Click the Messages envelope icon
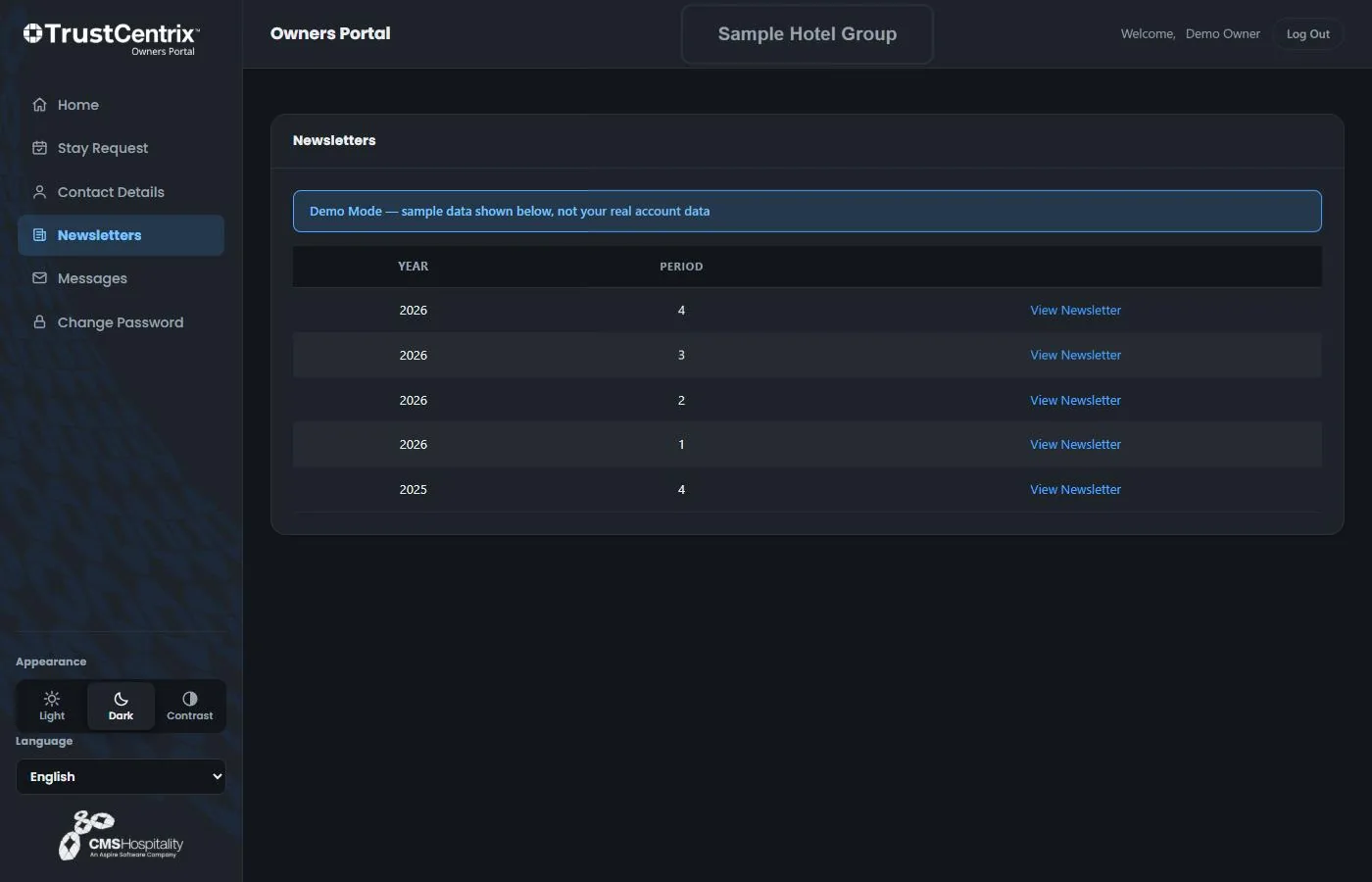Screen dimensions: 1372x882 click(39, 278)
